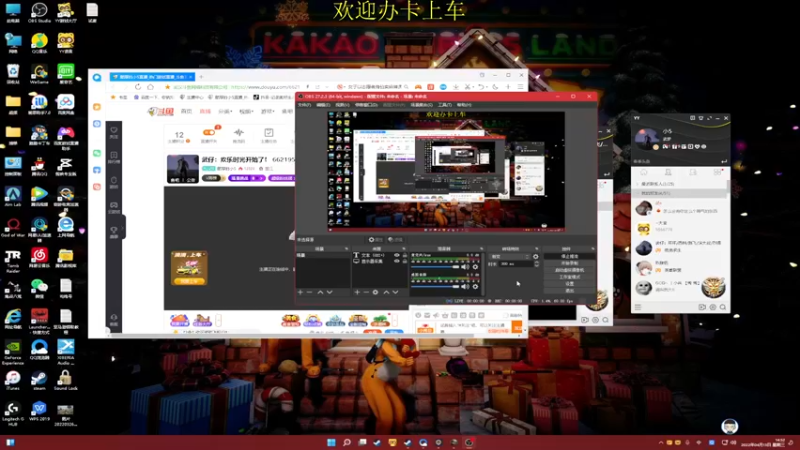
Task: Open Tools menu in OBS menu bar
Action: point(444,105)
